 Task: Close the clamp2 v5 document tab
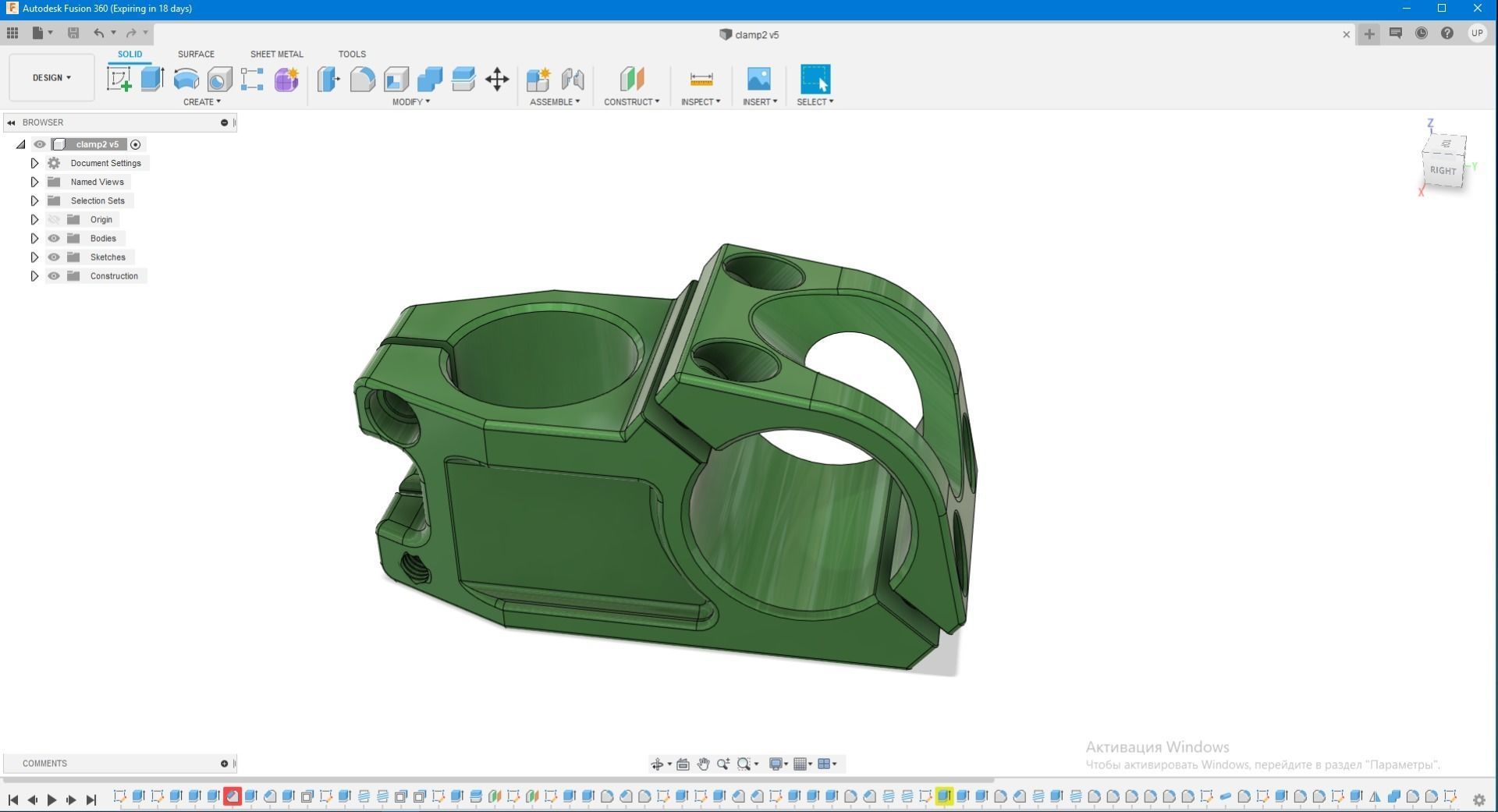coord(1346,34)
